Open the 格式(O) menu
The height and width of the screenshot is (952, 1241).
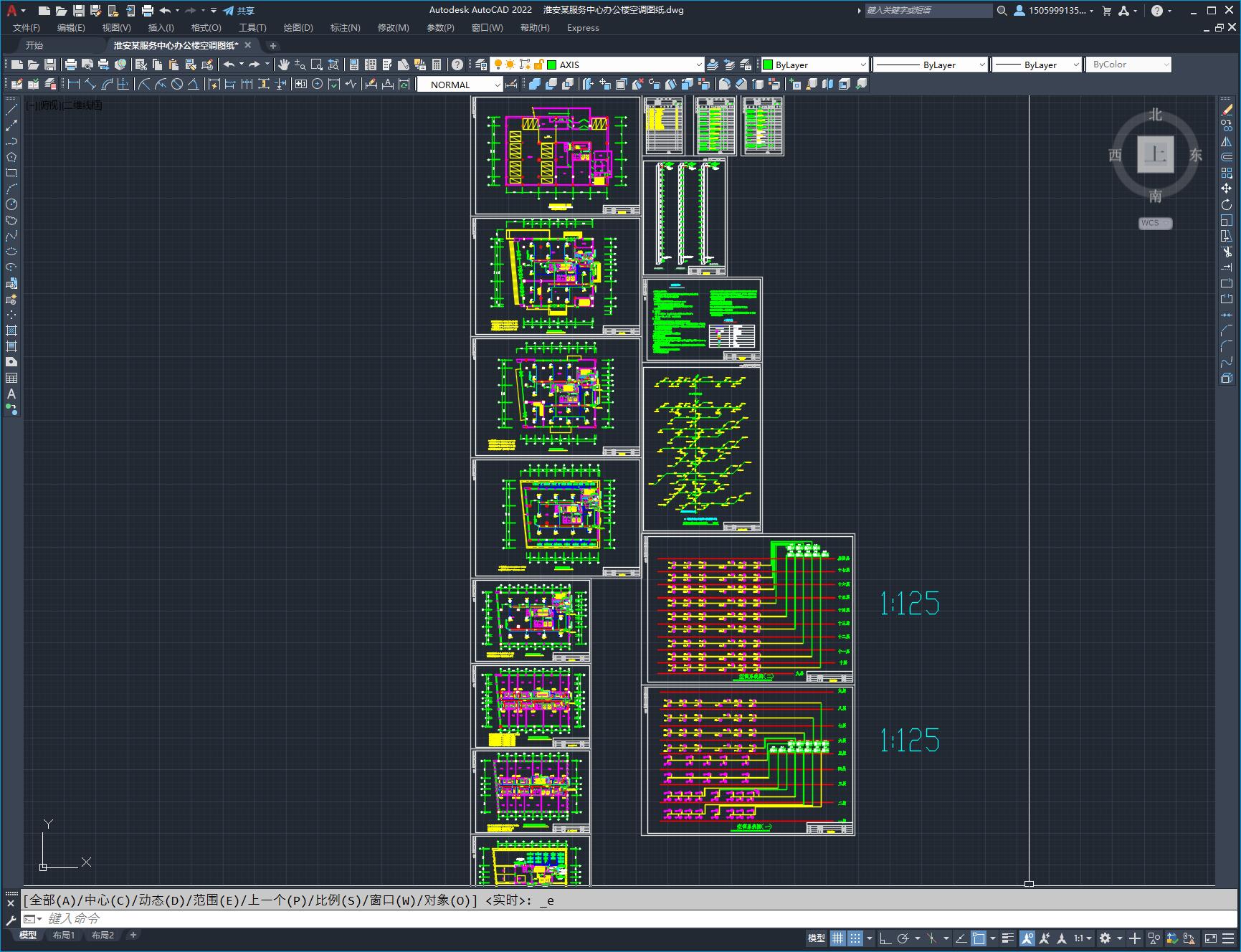point(206,28)
